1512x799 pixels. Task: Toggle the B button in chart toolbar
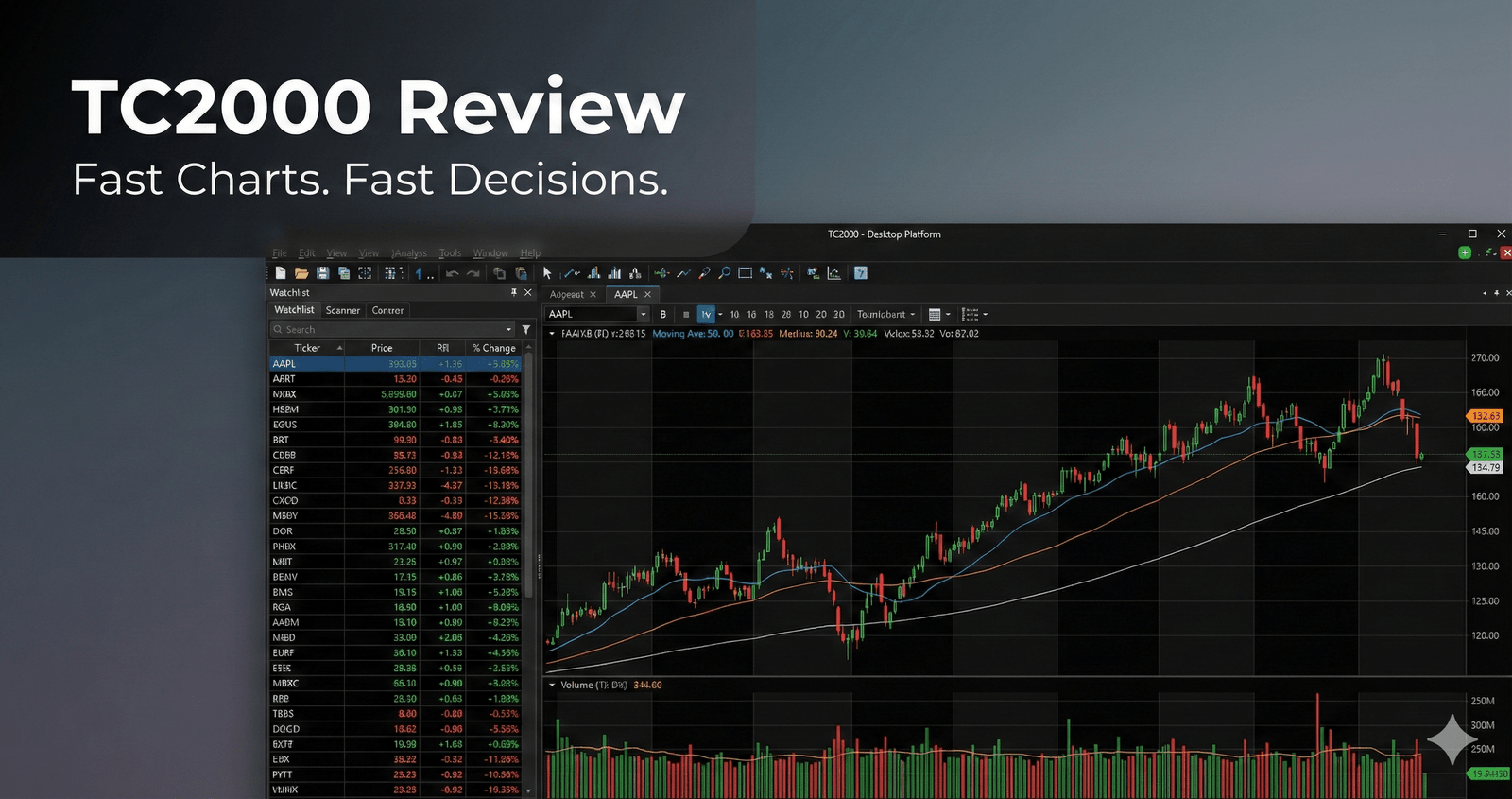663,314
